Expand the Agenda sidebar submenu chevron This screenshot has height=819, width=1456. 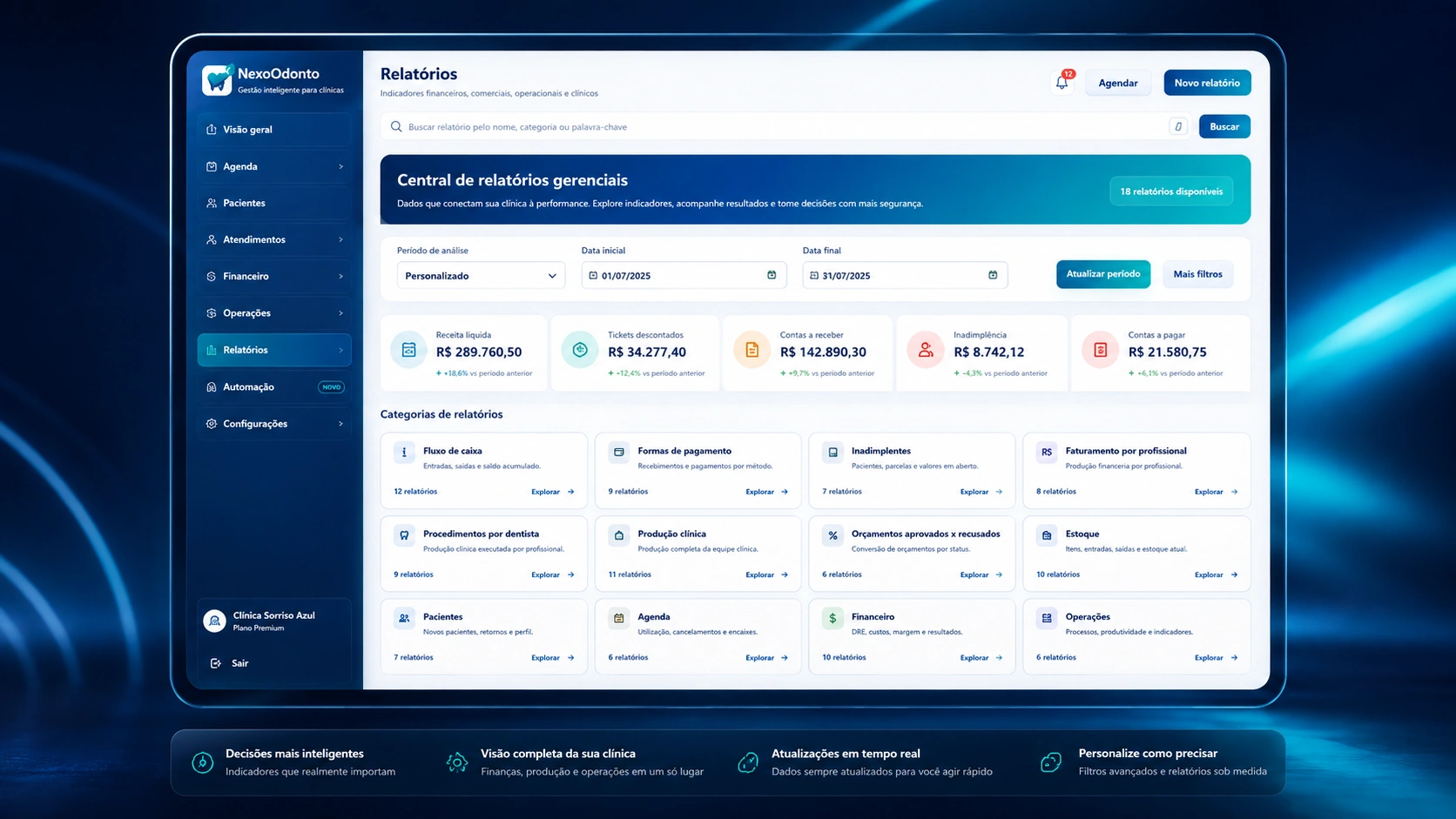[x=340, y=166]
